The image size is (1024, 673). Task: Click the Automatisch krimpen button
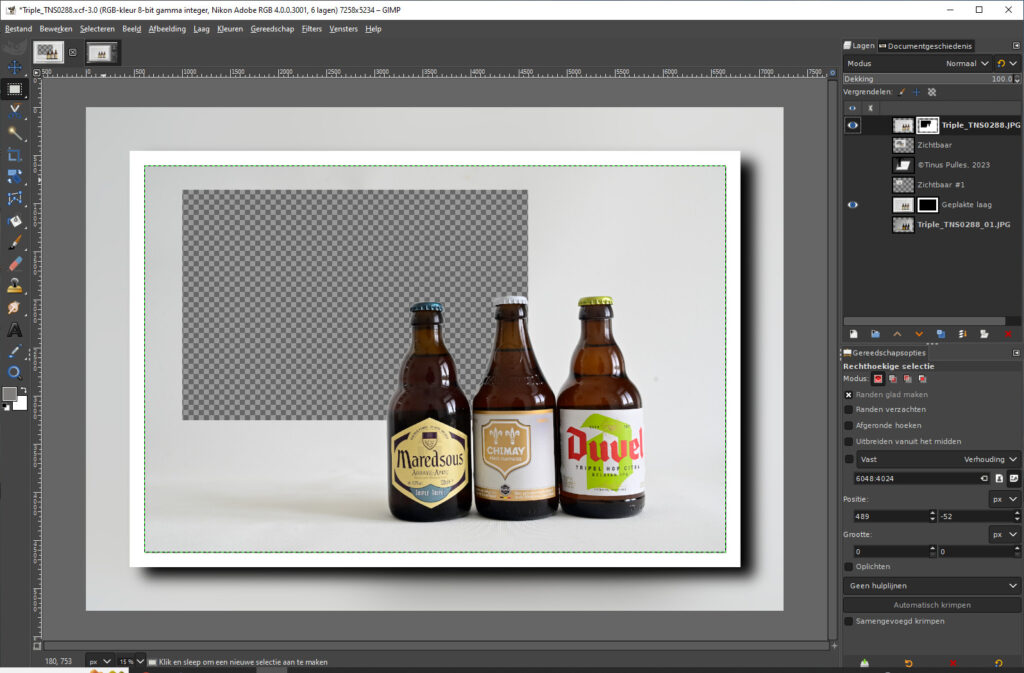931,605
